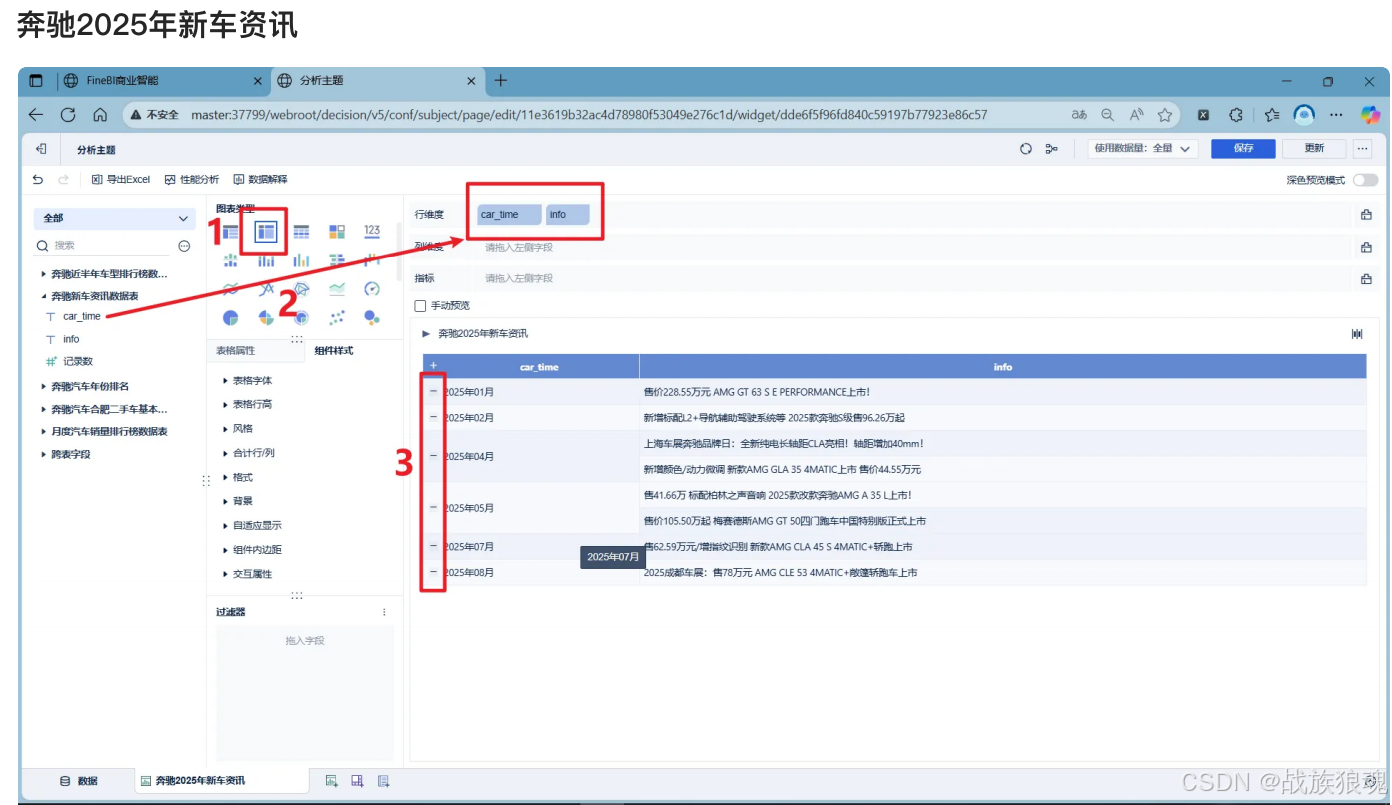Click browser home button
The height and width of the screenshot is (805, 1392).
pos(100,115)
